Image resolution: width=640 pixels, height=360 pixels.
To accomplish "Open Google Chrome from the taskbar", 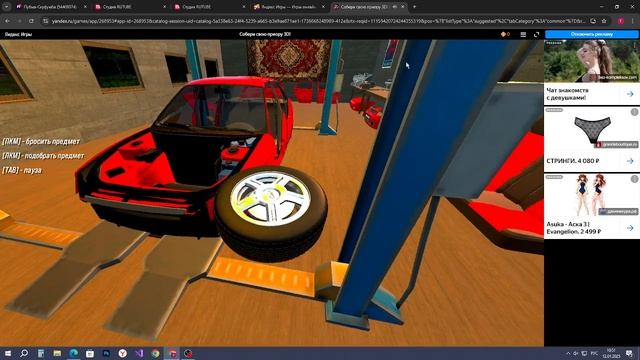I will coord(156,353).
